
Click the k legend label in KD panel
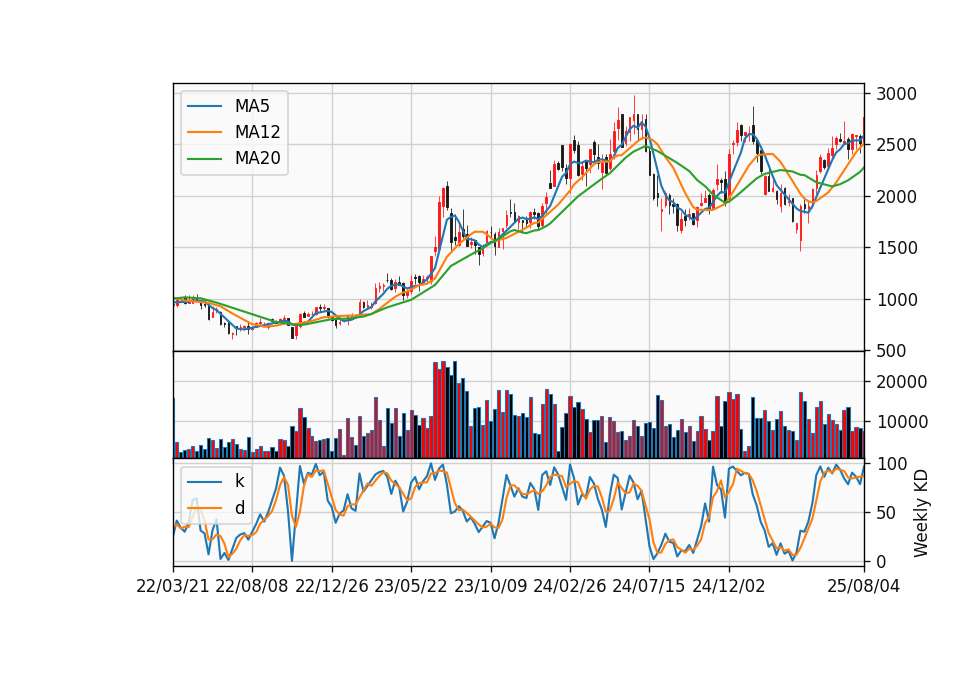[239, 481]
